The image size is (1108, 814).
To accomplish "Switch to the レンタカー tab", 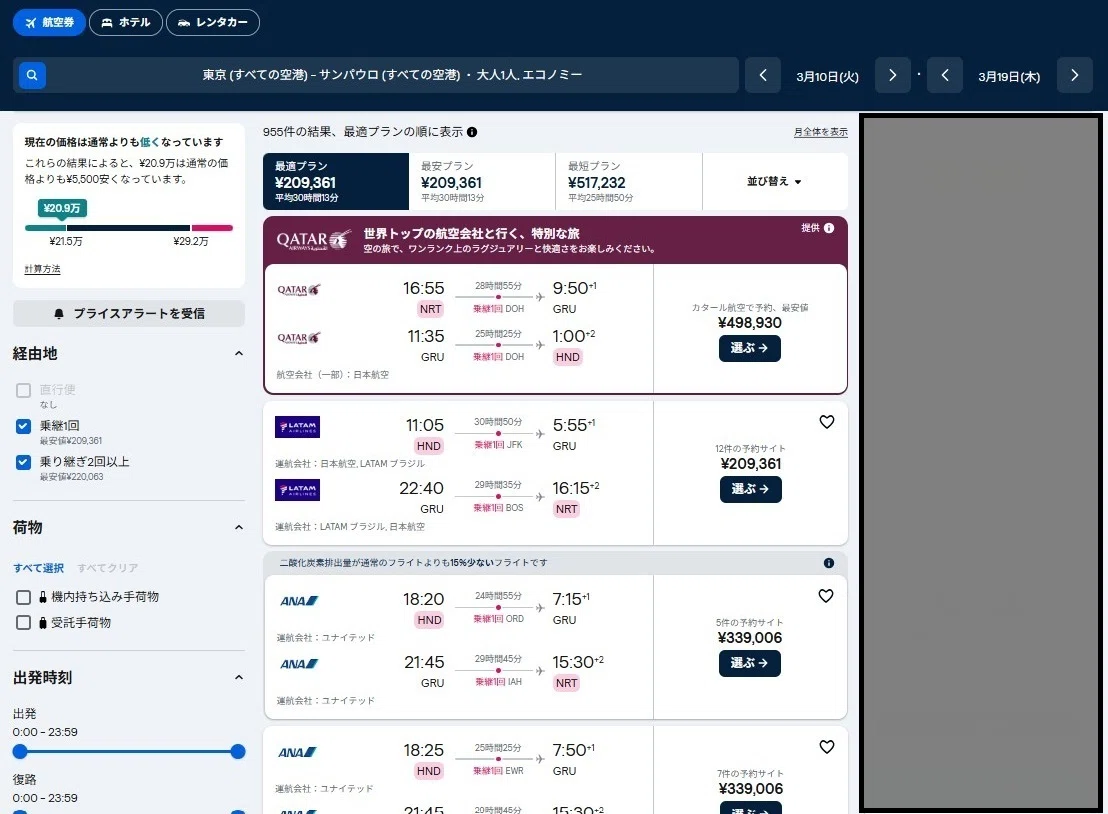I will (213, 23).
